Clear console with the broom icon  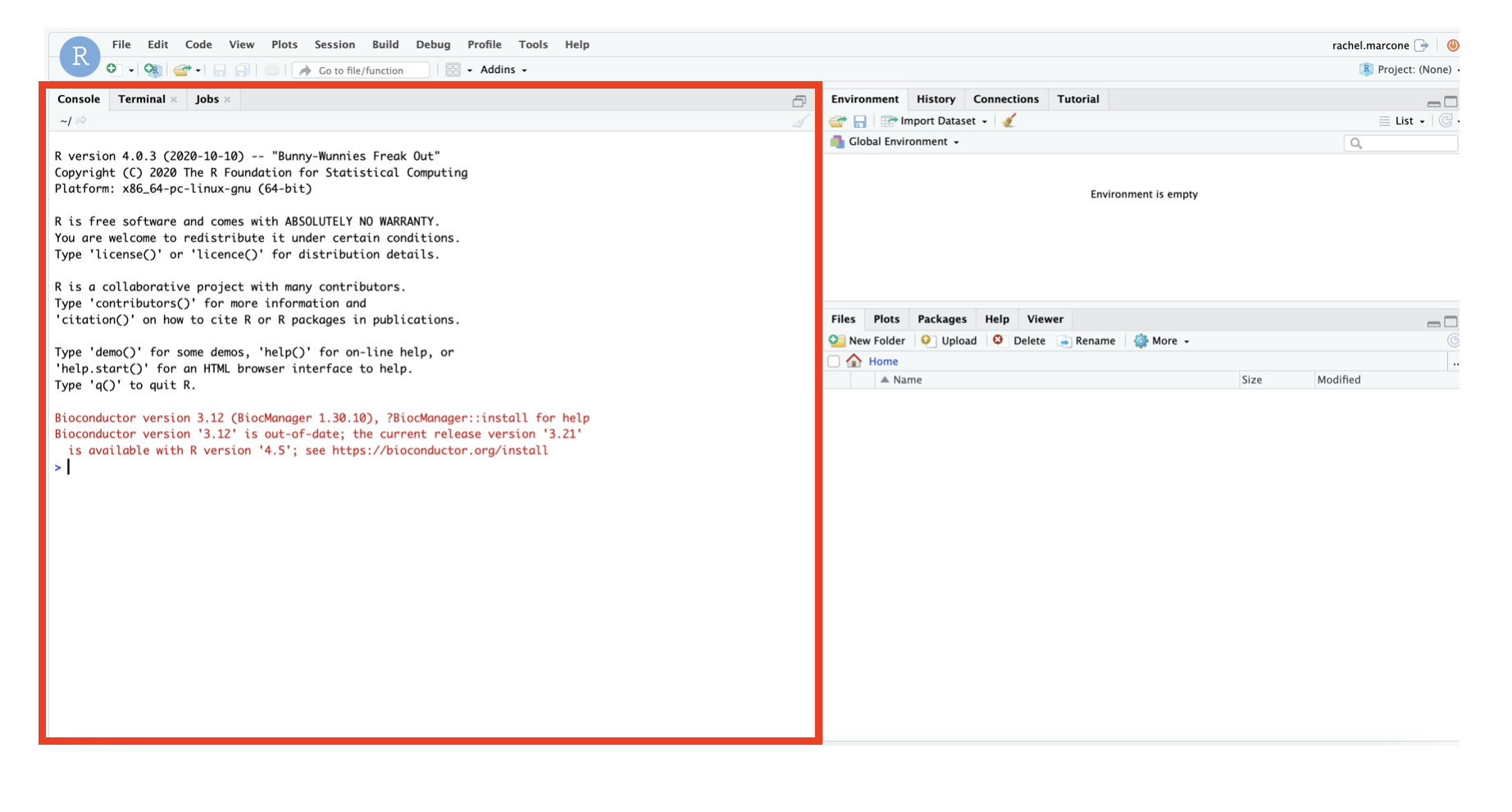coord(800,121)
